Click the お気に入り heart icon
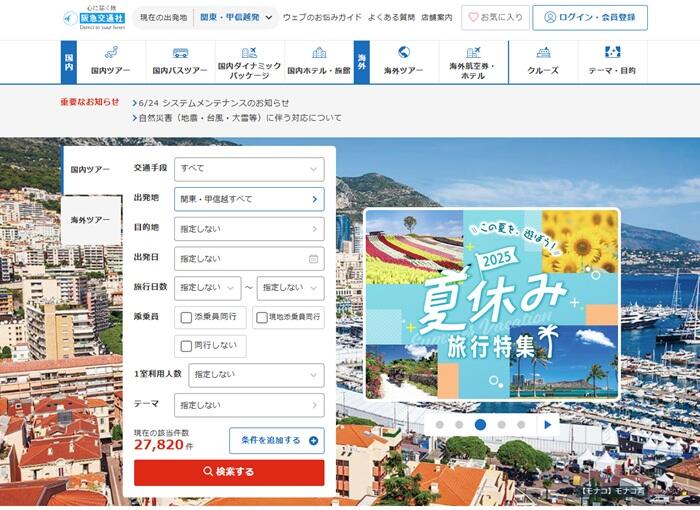 tap(474, 18)
